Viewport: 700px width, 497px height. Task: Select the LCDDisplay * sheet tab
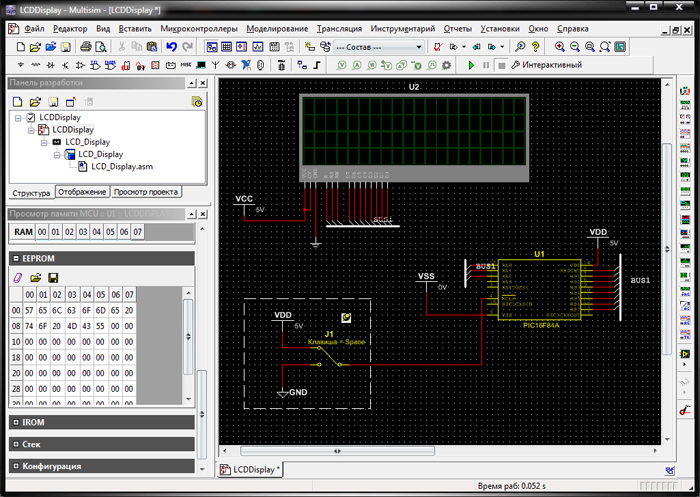tap(251, 470)
